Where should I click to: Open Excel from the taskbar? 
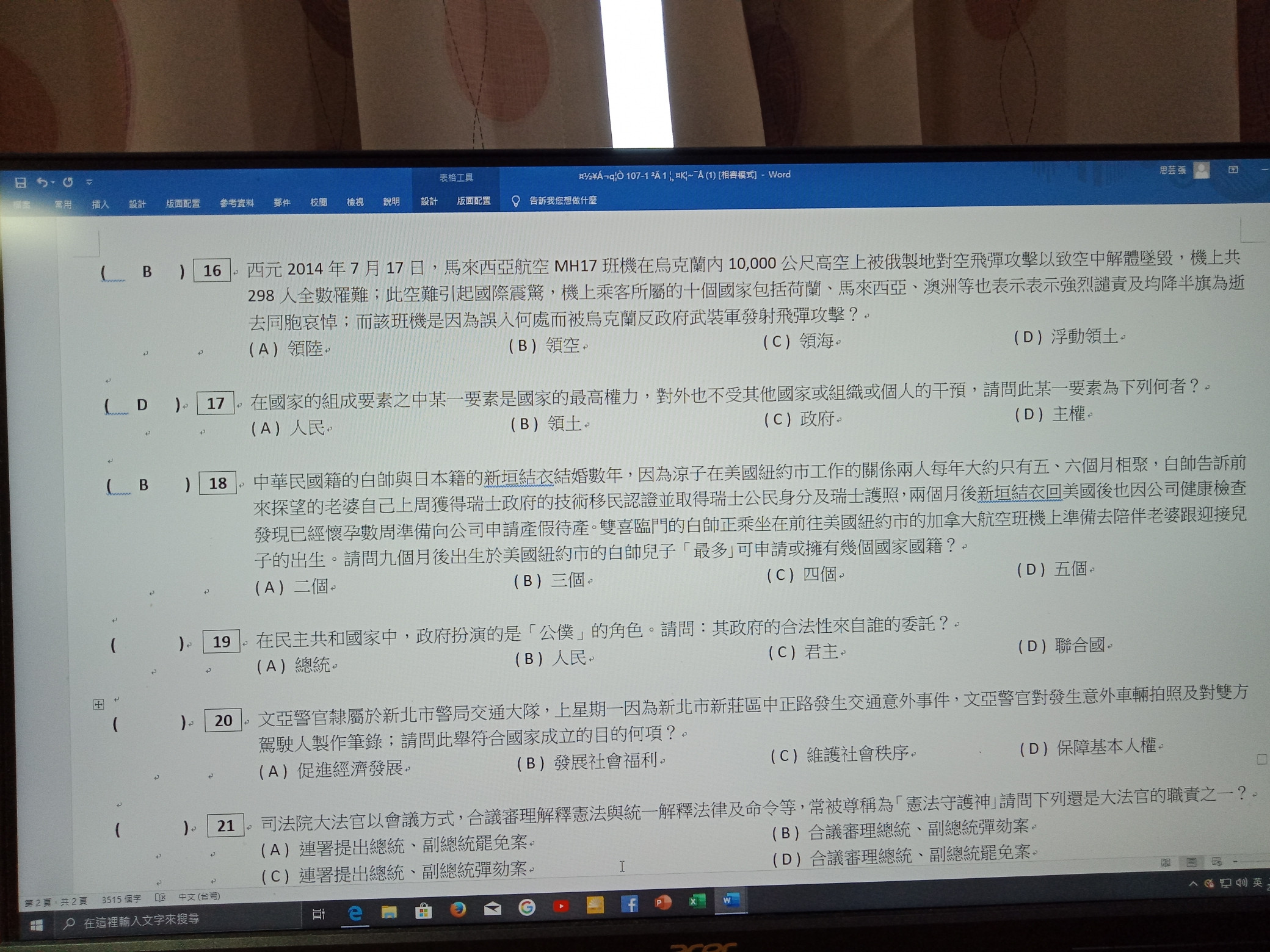click(x=697, y=901)
